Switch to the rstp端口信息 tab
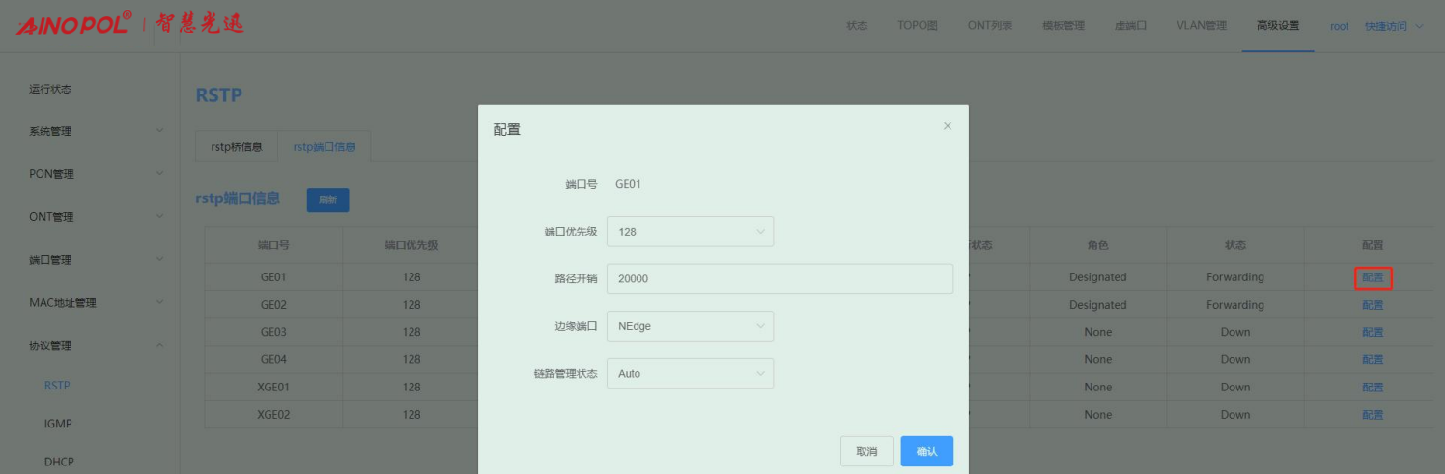This screenshot has height=474, width=1445. point(324,147)
